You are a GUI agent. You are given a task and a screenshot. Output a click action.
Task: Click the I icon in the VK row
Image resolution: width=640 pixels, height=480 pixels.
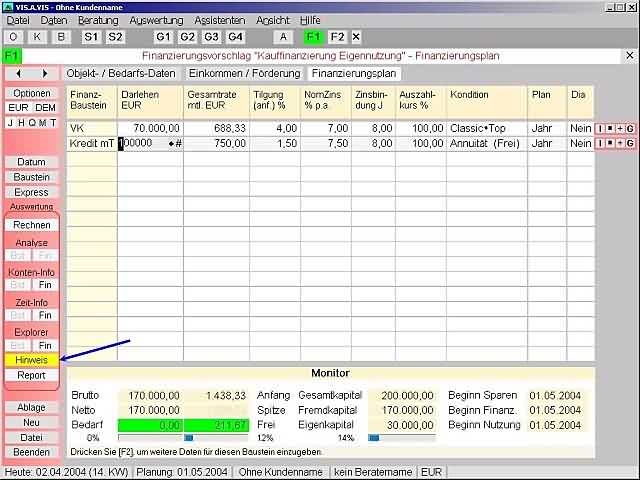coord(600,129)
